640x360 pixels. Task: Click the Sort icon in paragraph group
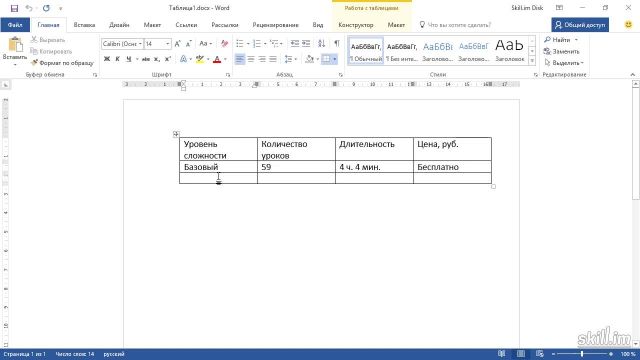point(322,43)
